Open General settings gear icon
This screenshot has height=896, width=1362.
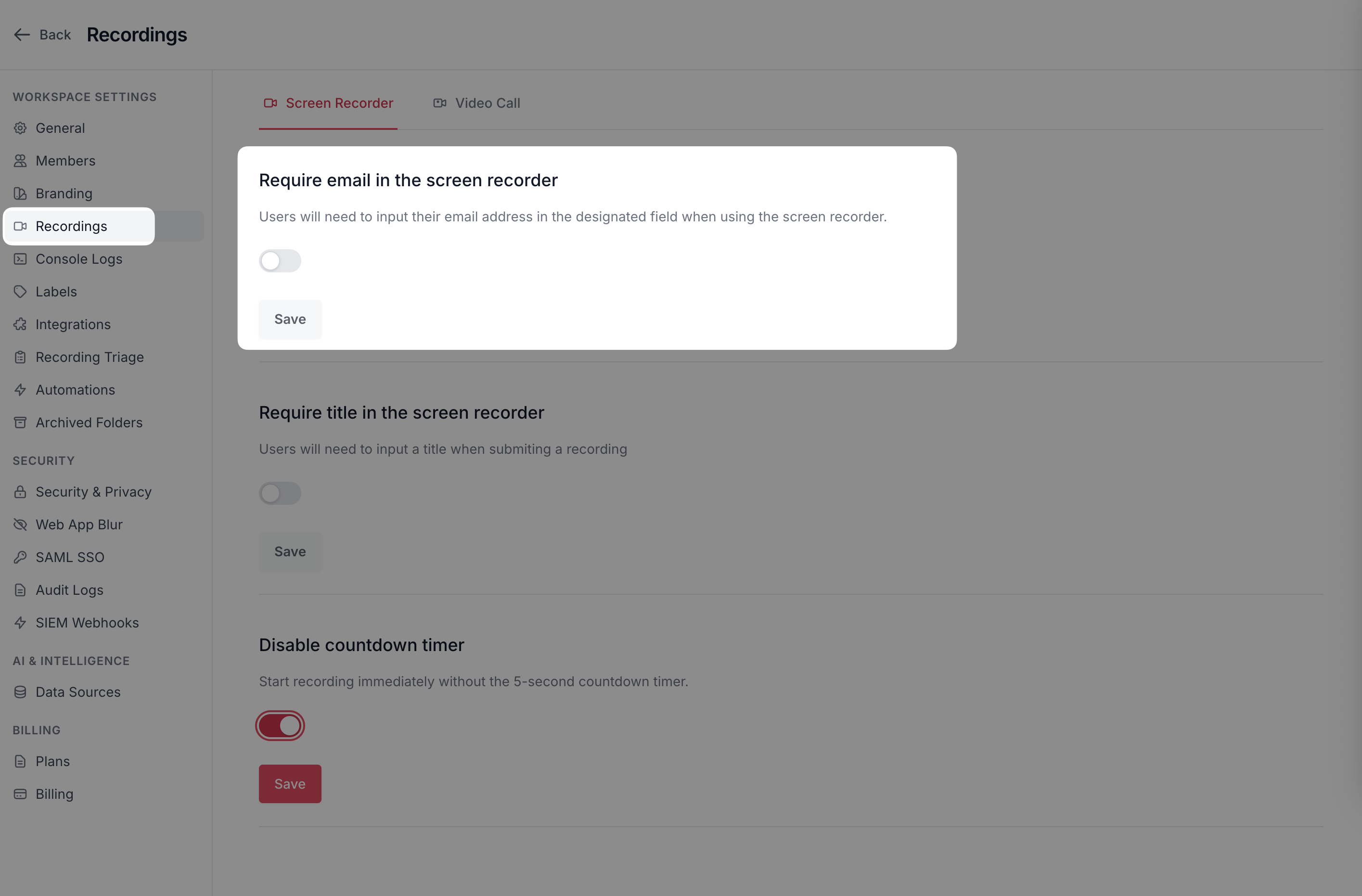[x=20, y=128]
